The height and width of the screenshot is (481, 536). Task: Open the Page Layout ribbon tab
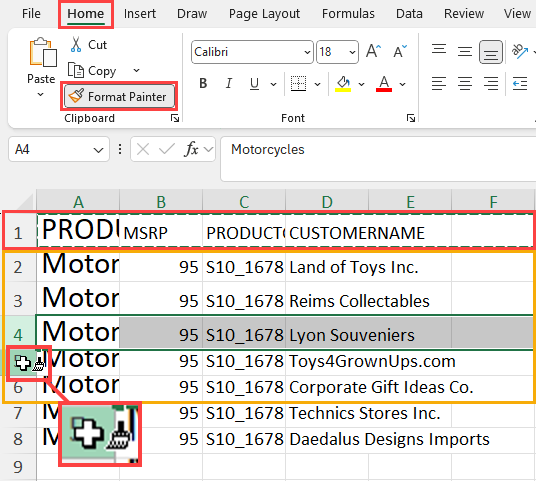point(264,14)
